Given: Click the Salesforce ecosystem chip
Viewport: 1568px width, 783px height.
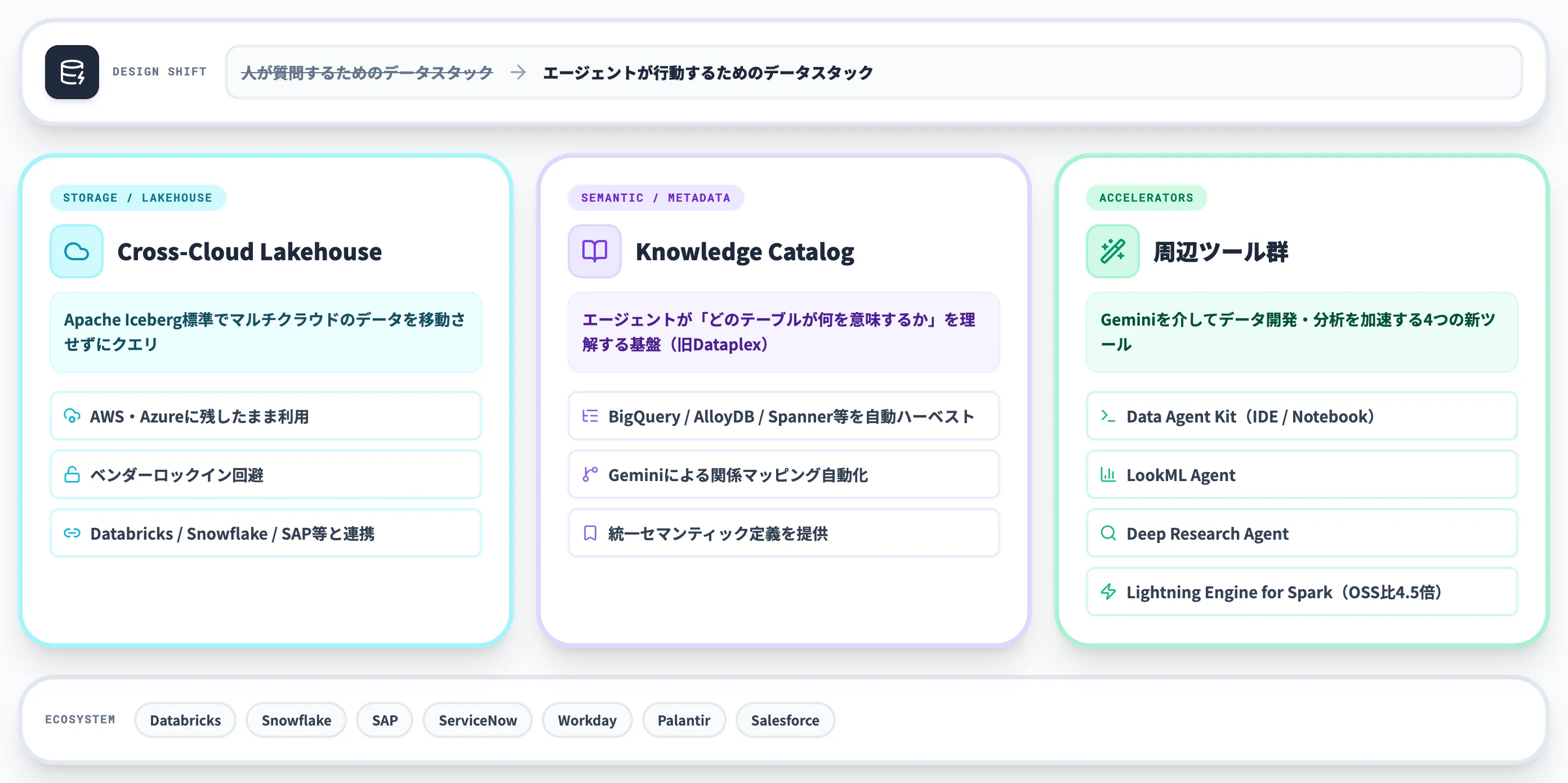Looking at the screenshot, I should coord(785,720).
